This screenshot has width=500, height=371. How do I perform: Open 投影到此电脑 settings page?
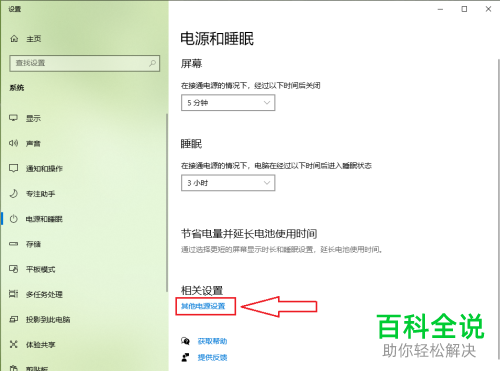(48, 319)
